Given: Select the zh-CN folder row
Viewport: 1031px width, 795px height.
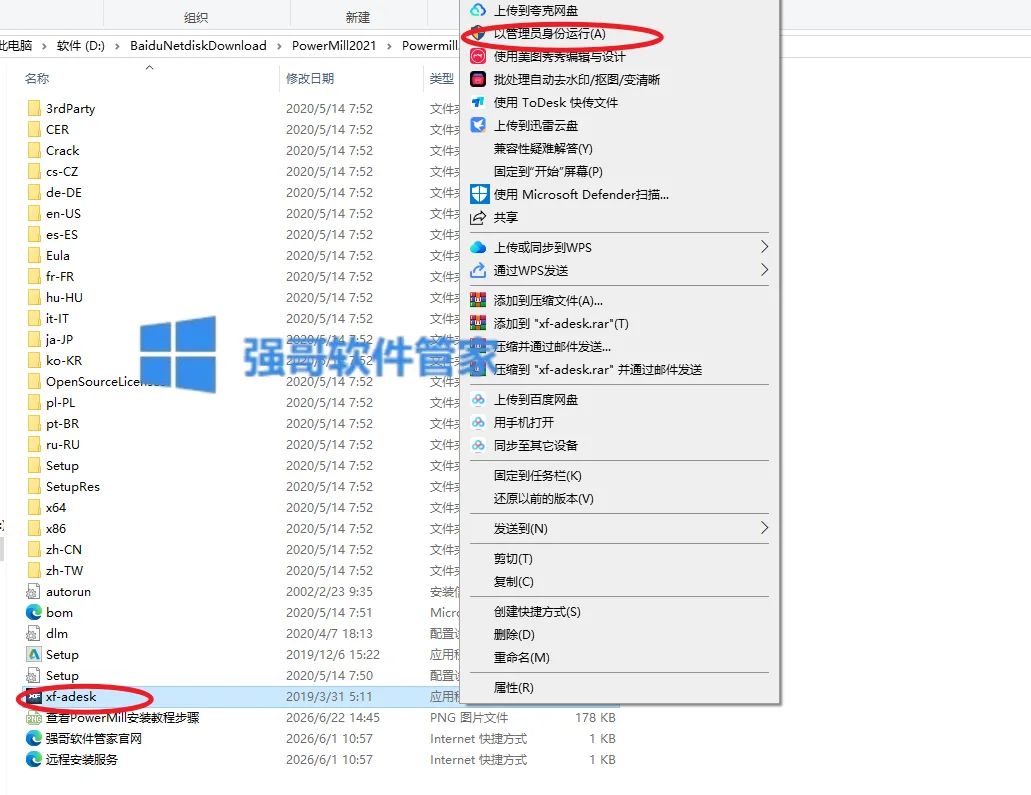Looking at the screenshot, I should point(242,550).
